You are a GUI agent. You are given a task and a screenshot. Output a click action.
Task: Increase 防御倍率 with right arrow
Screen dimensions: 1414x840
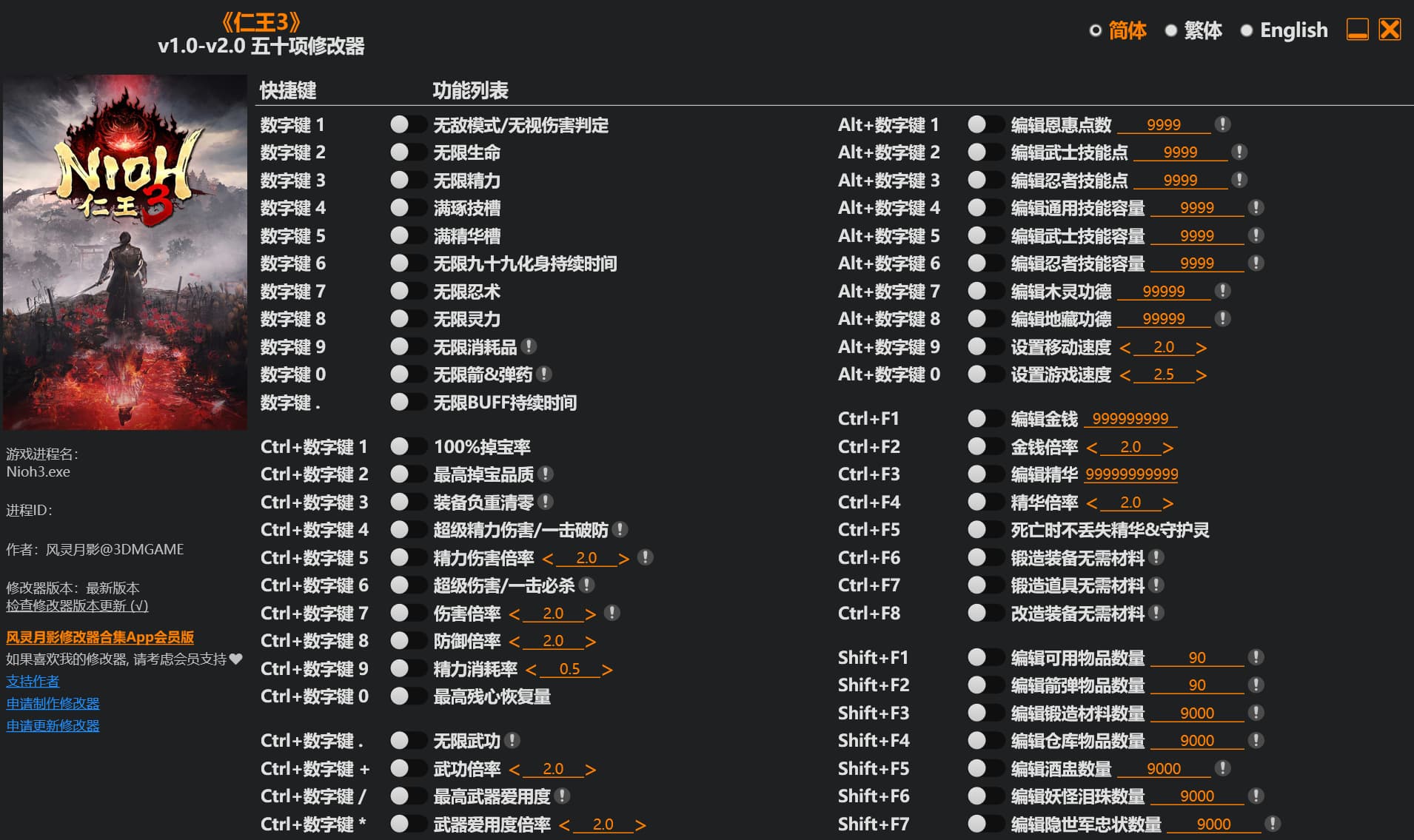[x=590, y=641]
